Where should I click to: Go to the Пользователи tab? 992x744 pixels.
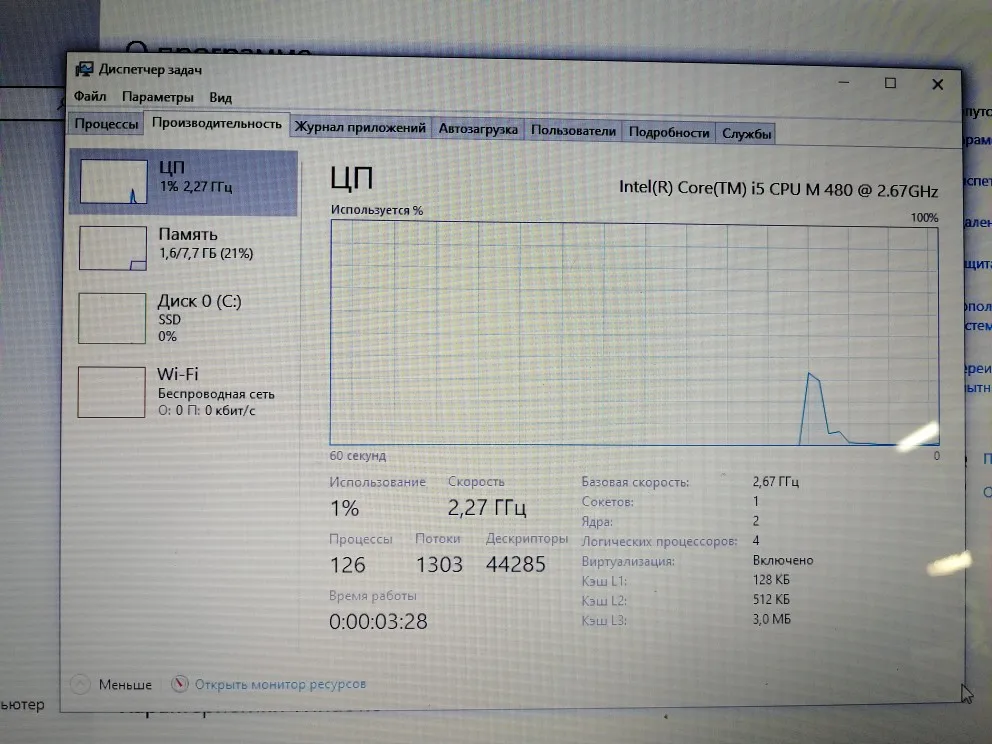pos(573,130)
